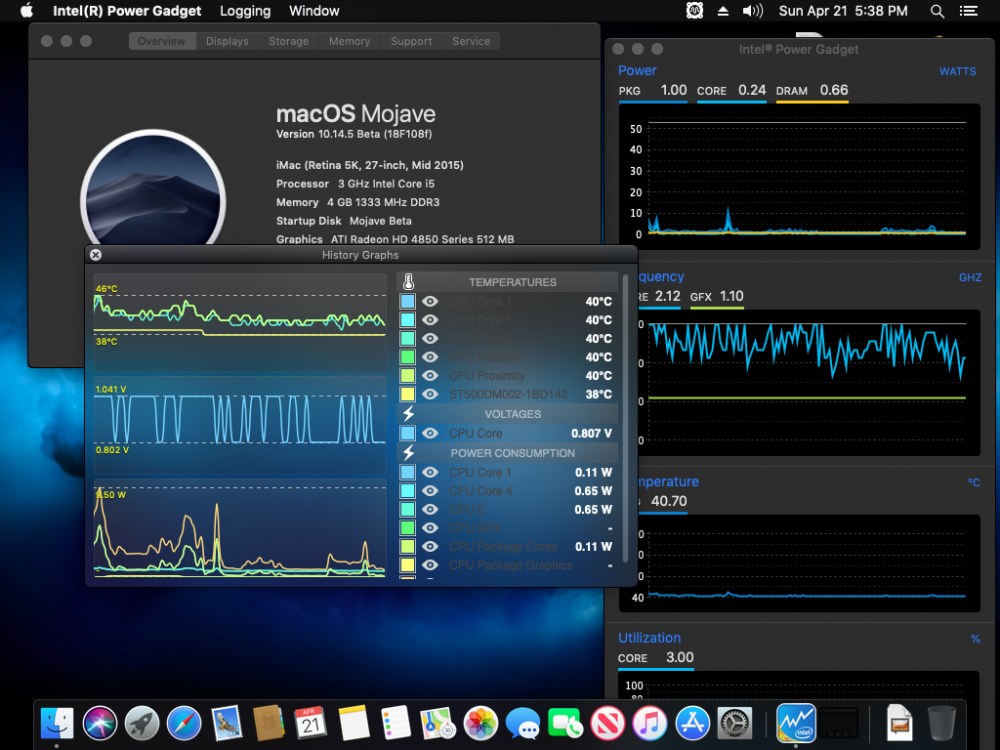Click Intel Power Gadget Dock icon
This screenshot has height=750, width=1000.
796,723
